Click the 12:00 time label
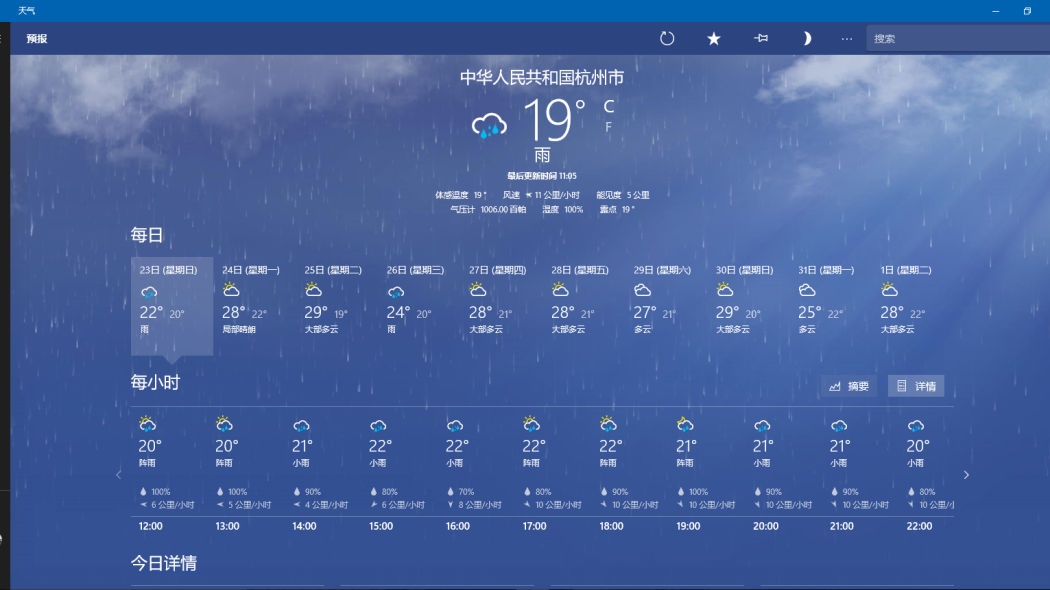Viewport: 1050px width, 590px height. point(151,526)
